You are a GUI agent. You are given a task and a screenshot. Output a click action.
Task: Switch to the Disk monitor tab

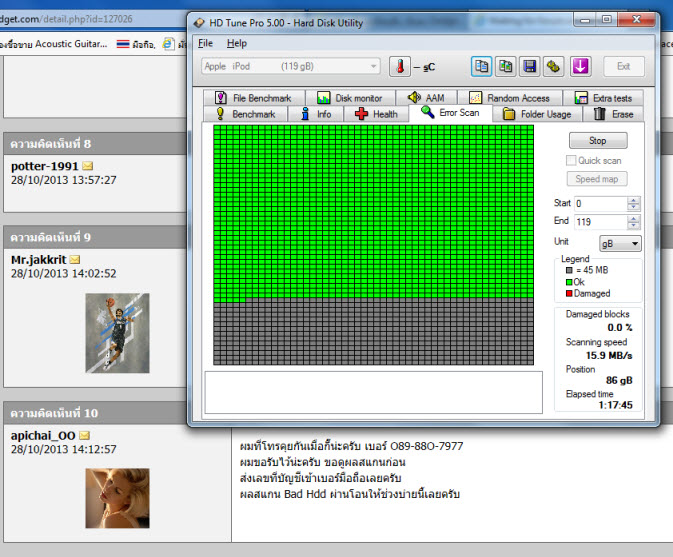coord(350,98)
